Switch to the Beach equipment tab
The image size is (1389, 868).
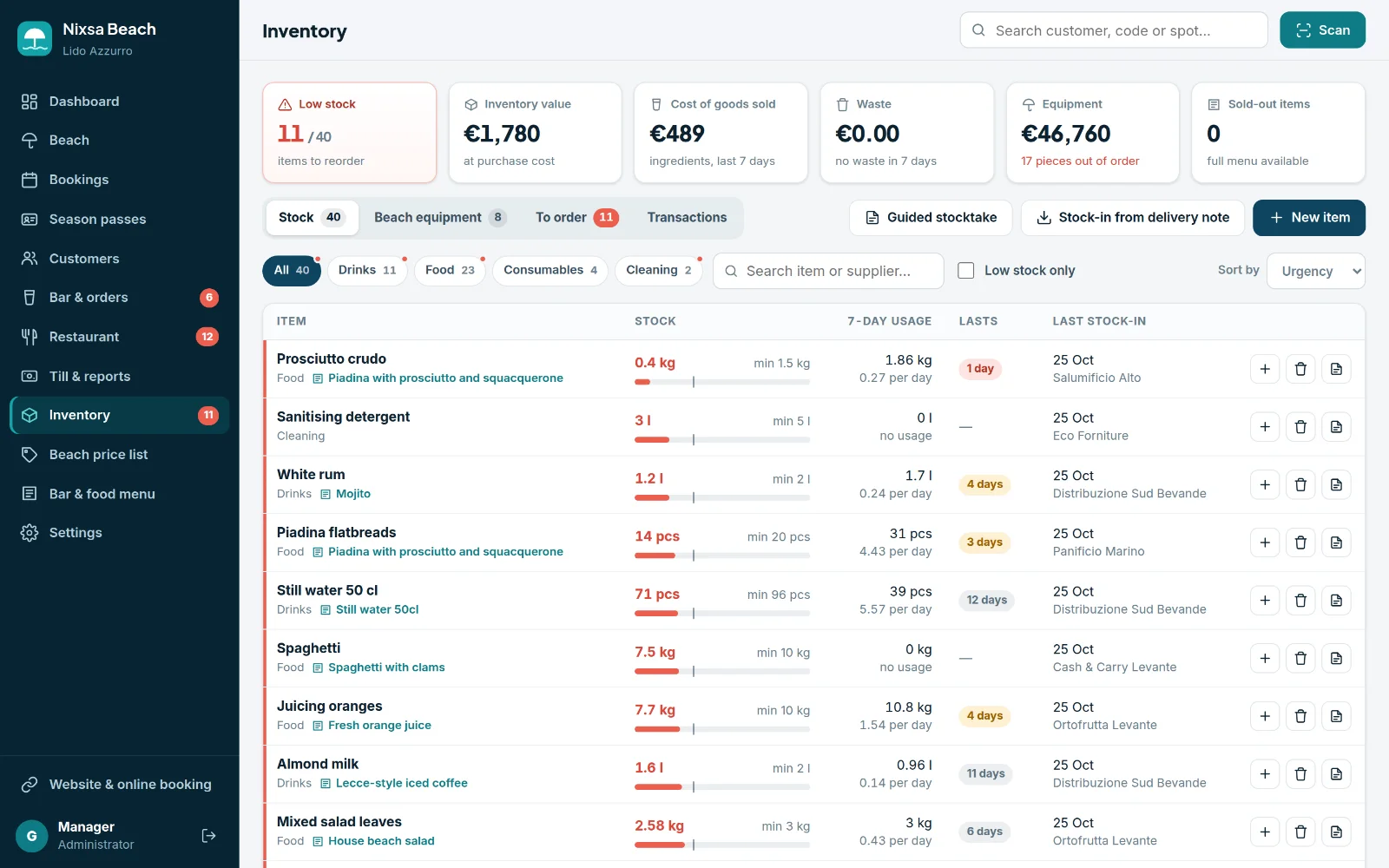(440, 218)
